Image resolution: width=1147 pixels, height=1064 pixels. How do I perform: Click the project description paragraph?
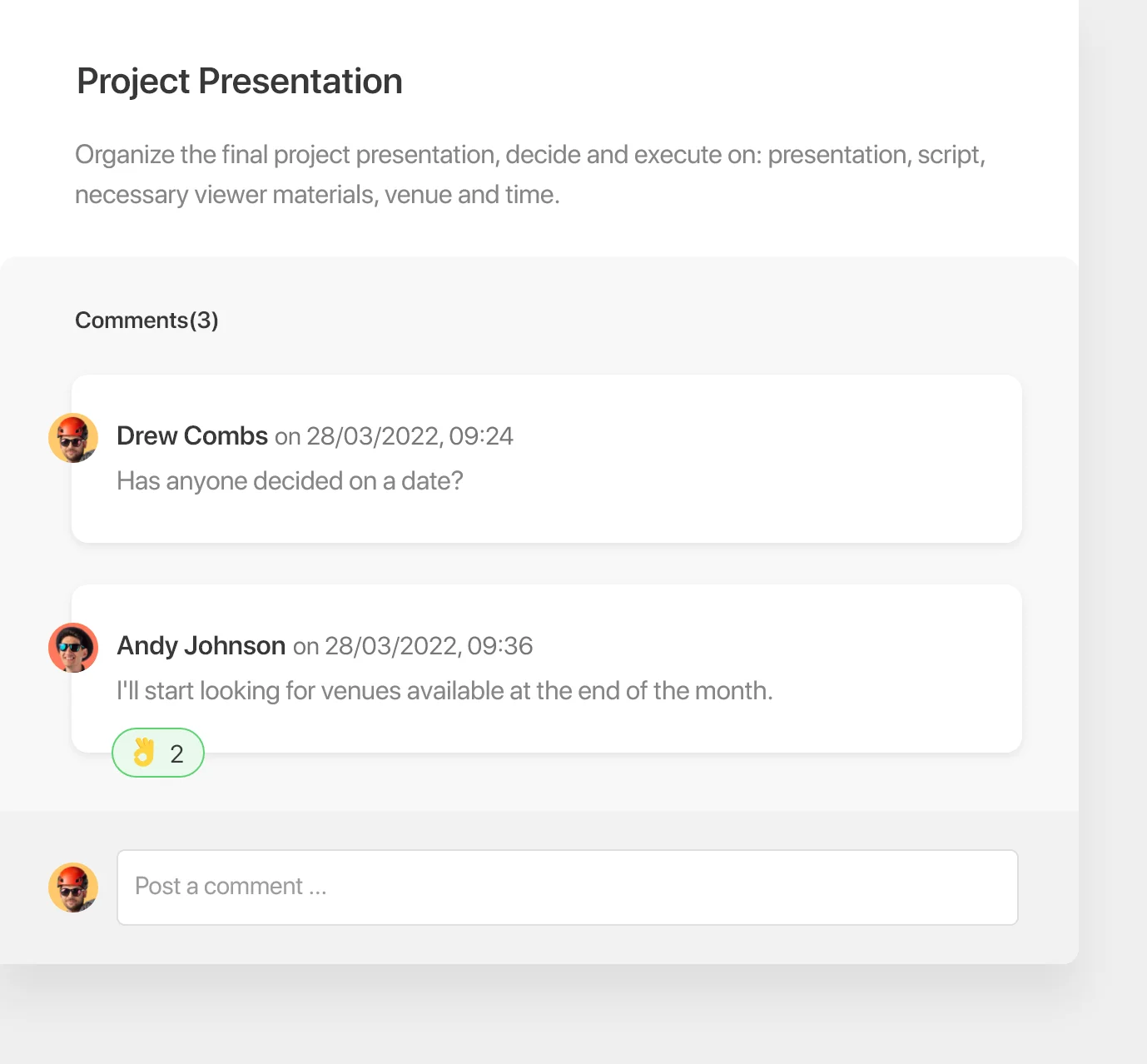(x=529, y=155)
